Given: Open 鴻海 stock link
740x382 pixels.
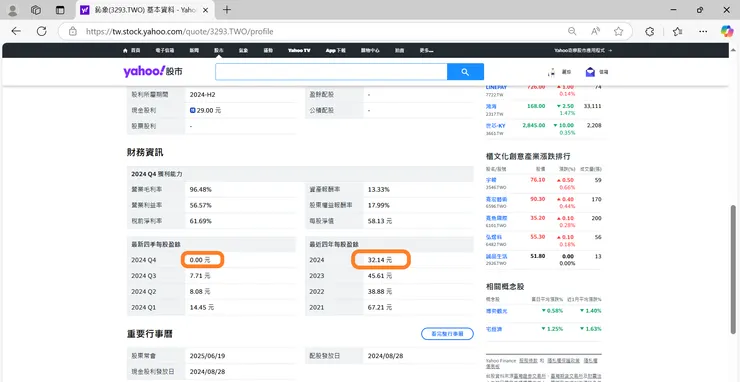Looking at the screenshot, I should 491,106.
